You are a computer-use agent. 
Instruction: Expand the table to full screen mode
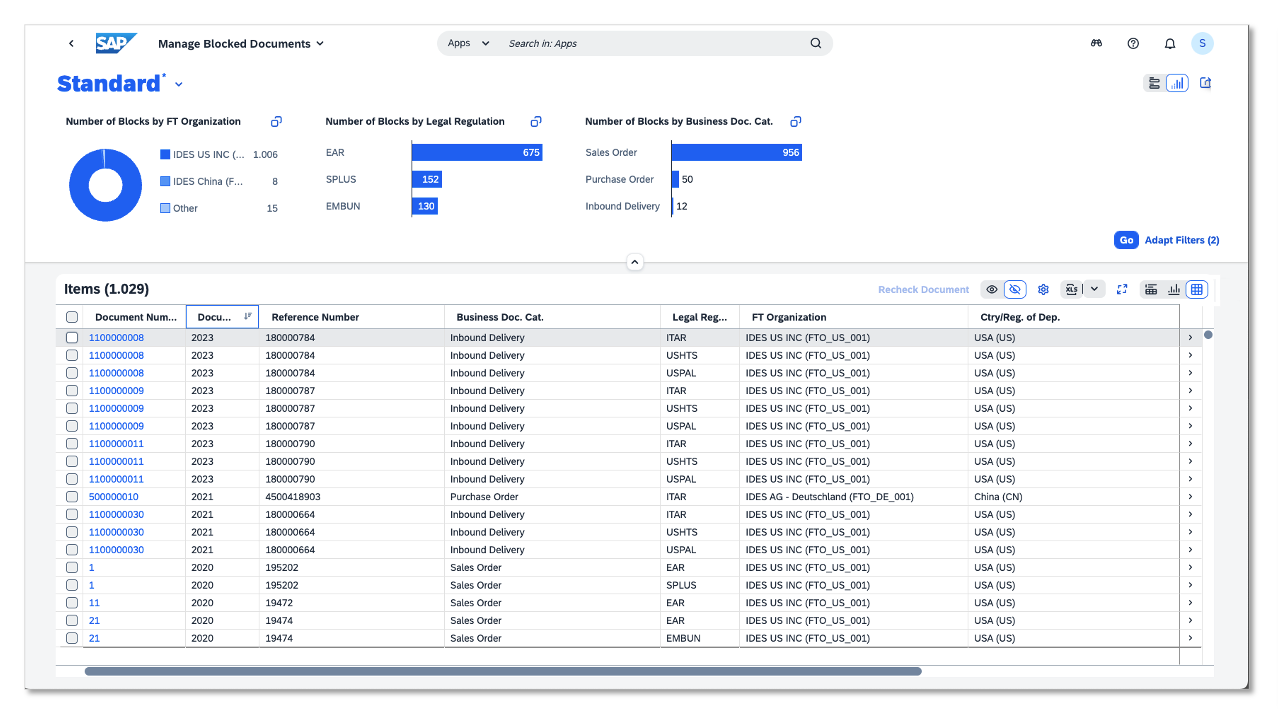pyautogui.click(x=1121, y=289)
